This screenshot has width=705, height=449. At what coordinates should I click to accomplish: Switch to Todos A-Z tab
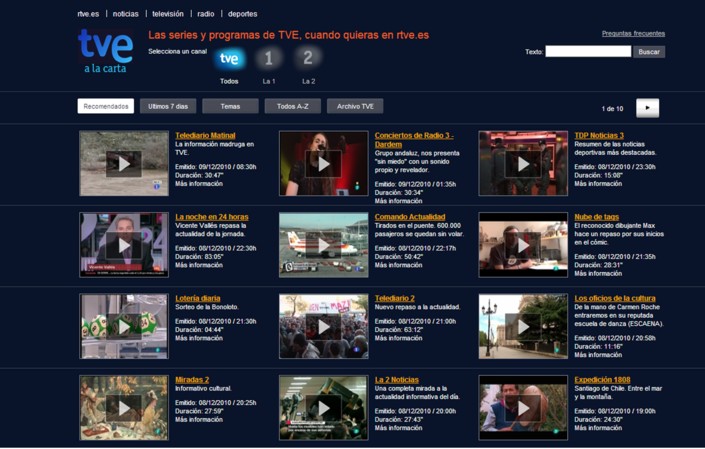(x=293, y=107)
